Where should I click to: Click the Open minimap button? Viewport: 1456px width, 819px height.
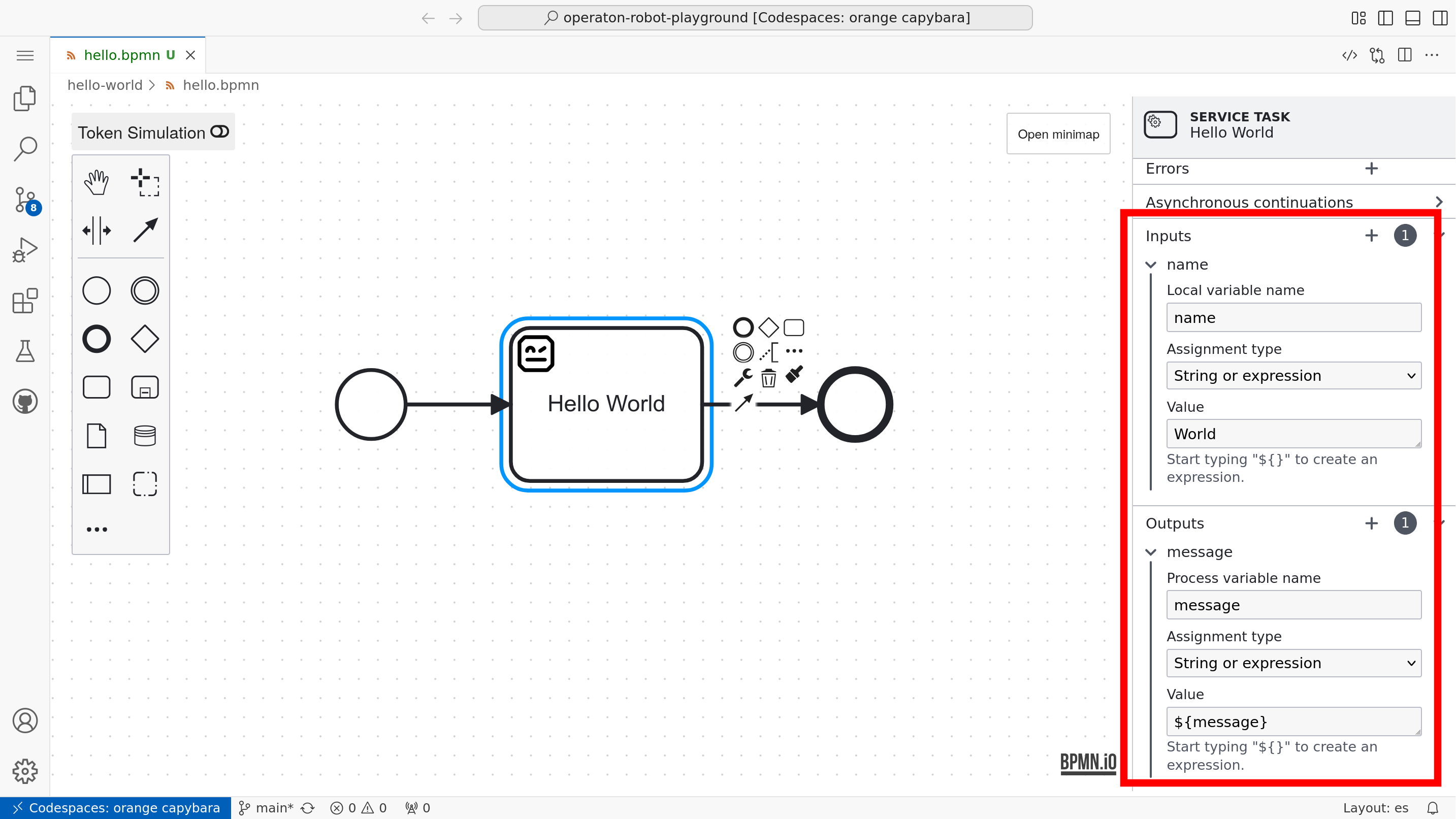(x=1057, y=134)
